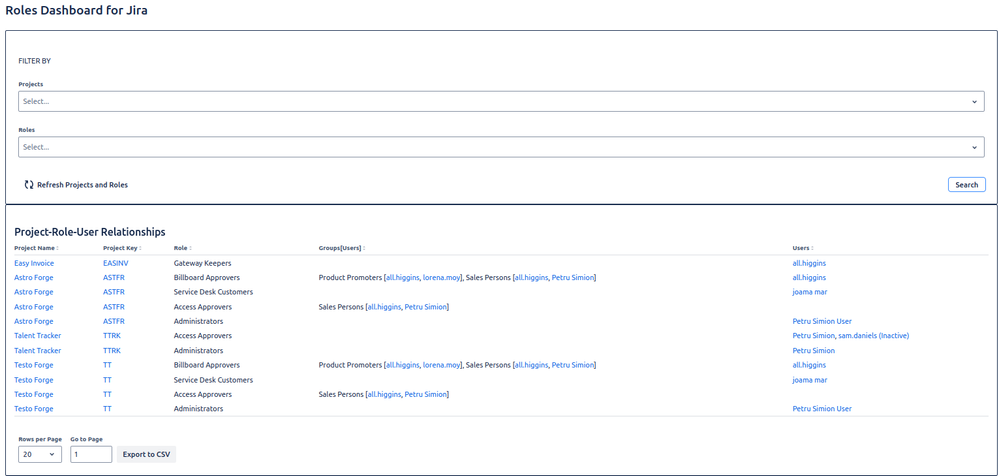
Task: Open the Roles filter dropdown
Action: [x=501, y=147]
